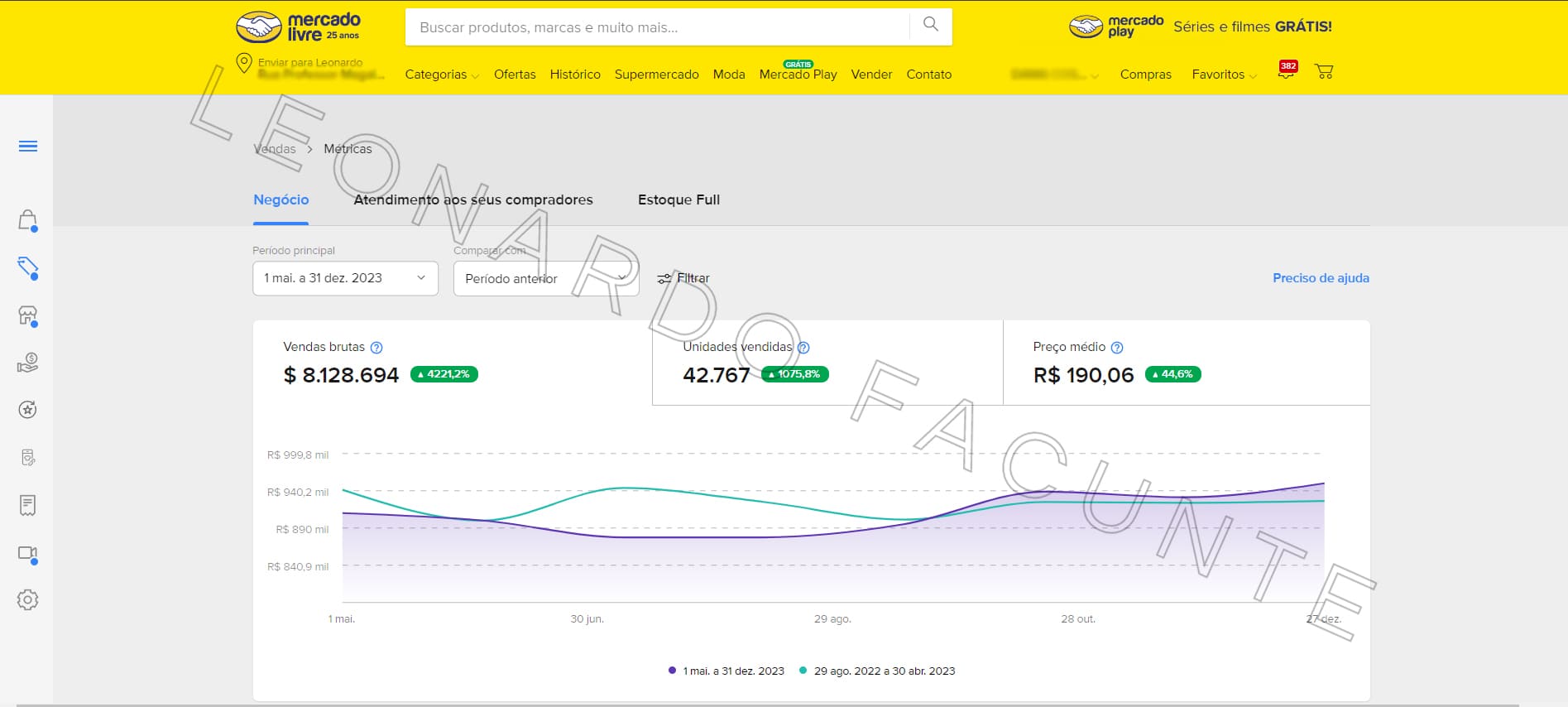
Task: Click the Filtrar button
Action: (683, 278)
